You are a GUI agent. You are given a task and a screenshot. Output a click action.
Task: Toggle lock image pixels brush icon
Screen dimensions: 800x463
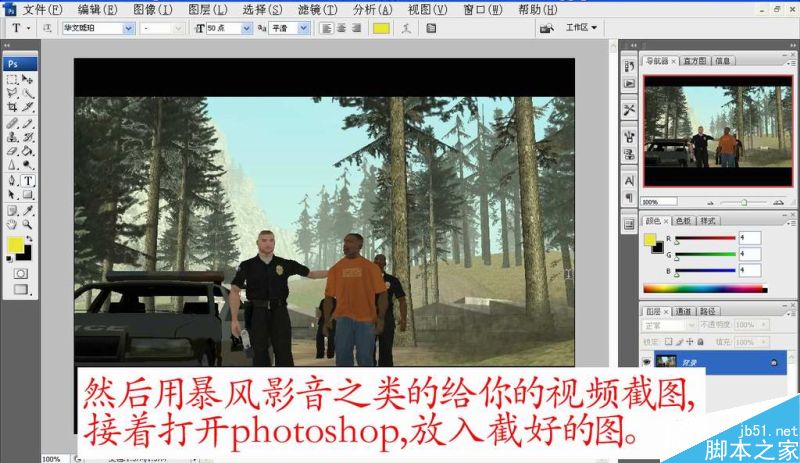point(679,342)
